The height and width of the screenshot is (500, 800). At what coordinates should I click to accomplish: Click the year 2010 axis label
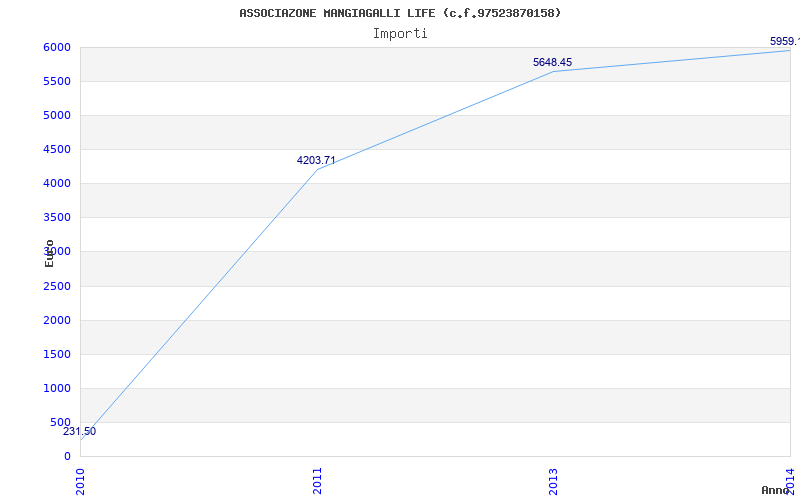(80, 481)
